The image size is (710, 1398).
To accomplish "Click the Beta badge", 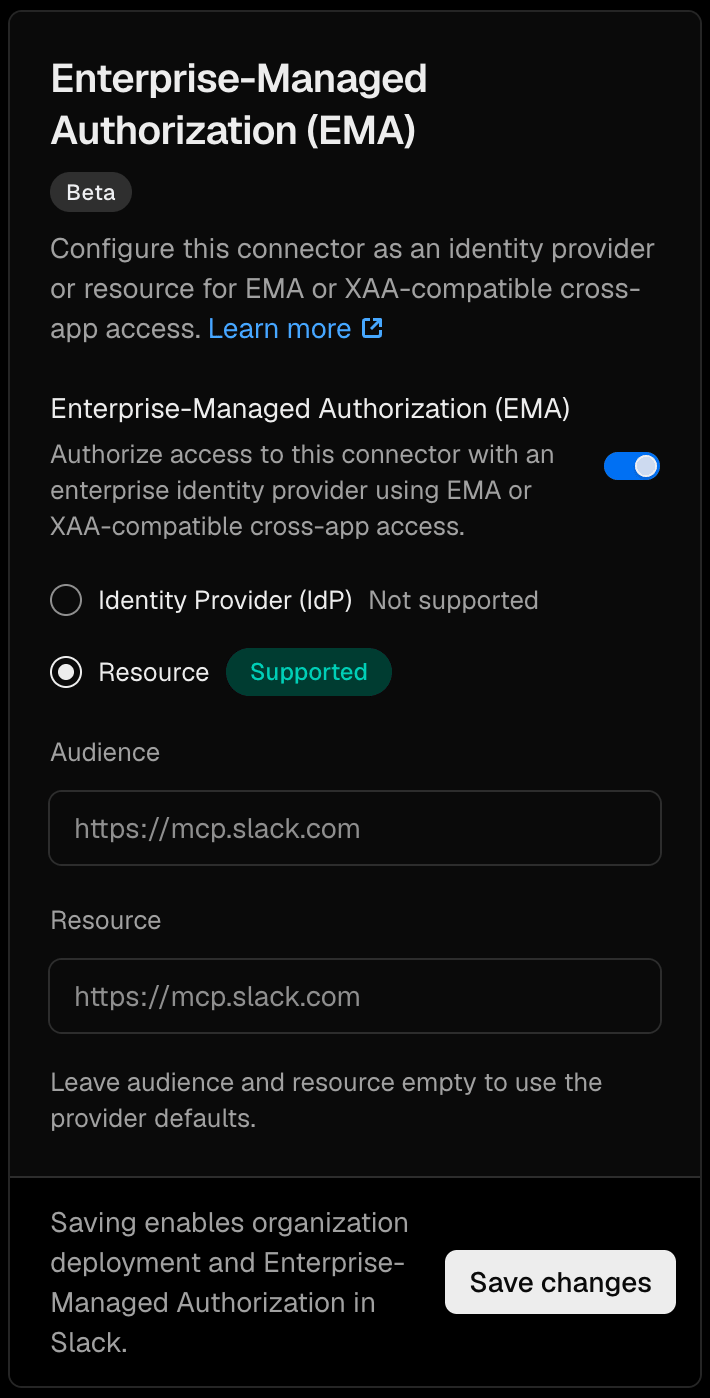I will pos(91,193).
